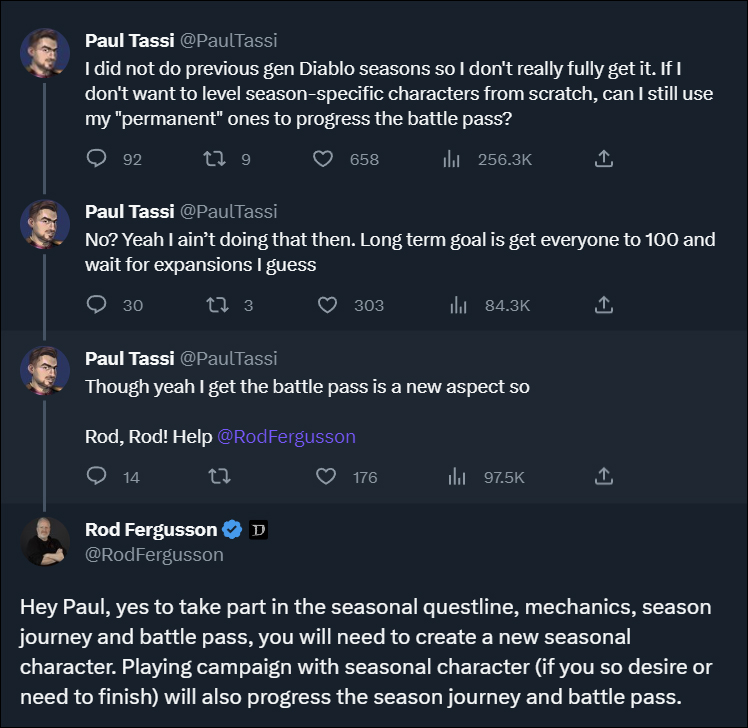Viewport: 748px width, 728px height.
Task: Reply to tweet with 30 replies
Action: 97,305
